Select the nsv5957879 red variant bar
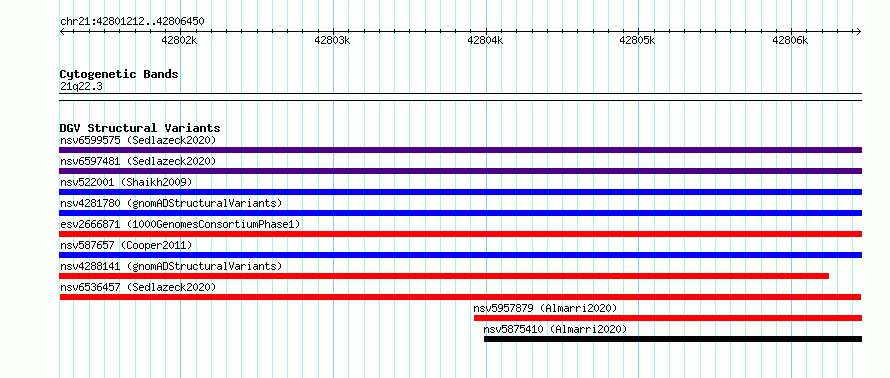890x378 pixels. click(x=668, y=318)
